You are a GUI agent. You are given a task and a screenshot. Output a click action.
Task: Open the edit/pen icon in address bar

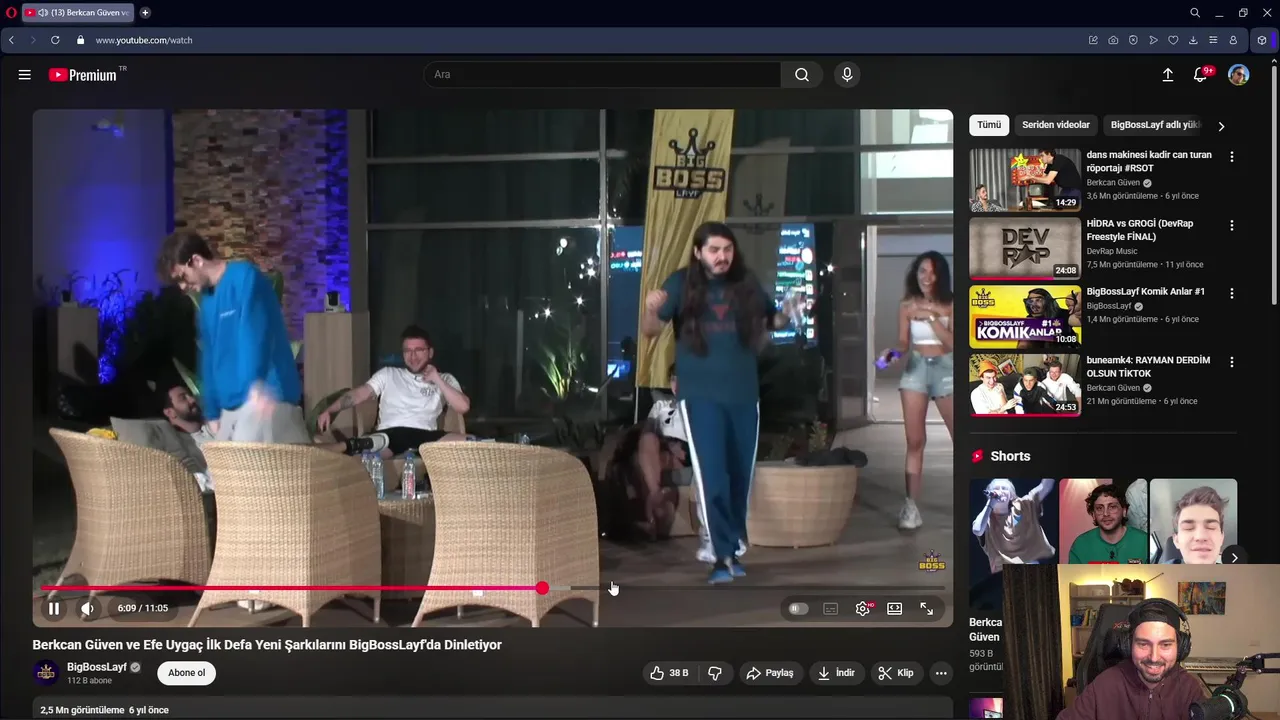tap(1093, 40)
